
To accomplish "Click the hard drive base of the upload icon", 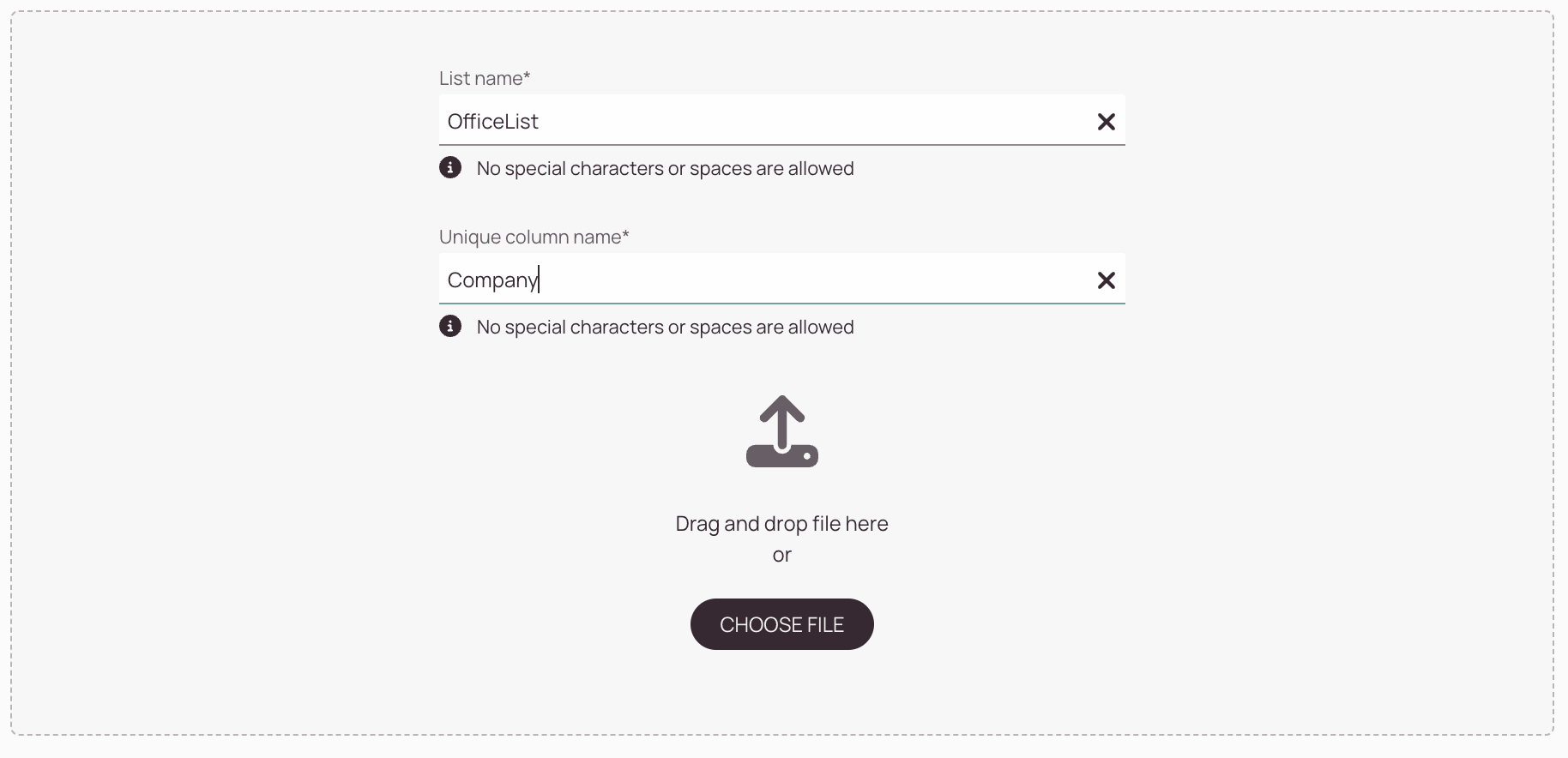I will tap(782, 456).
